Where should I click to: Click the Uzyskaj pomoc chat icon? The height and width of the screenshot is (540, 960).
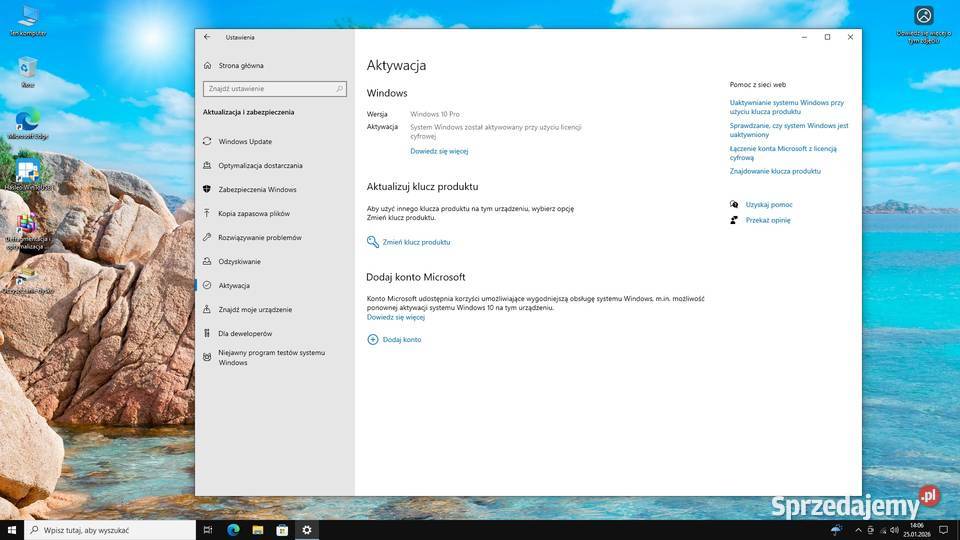[734, 204]
